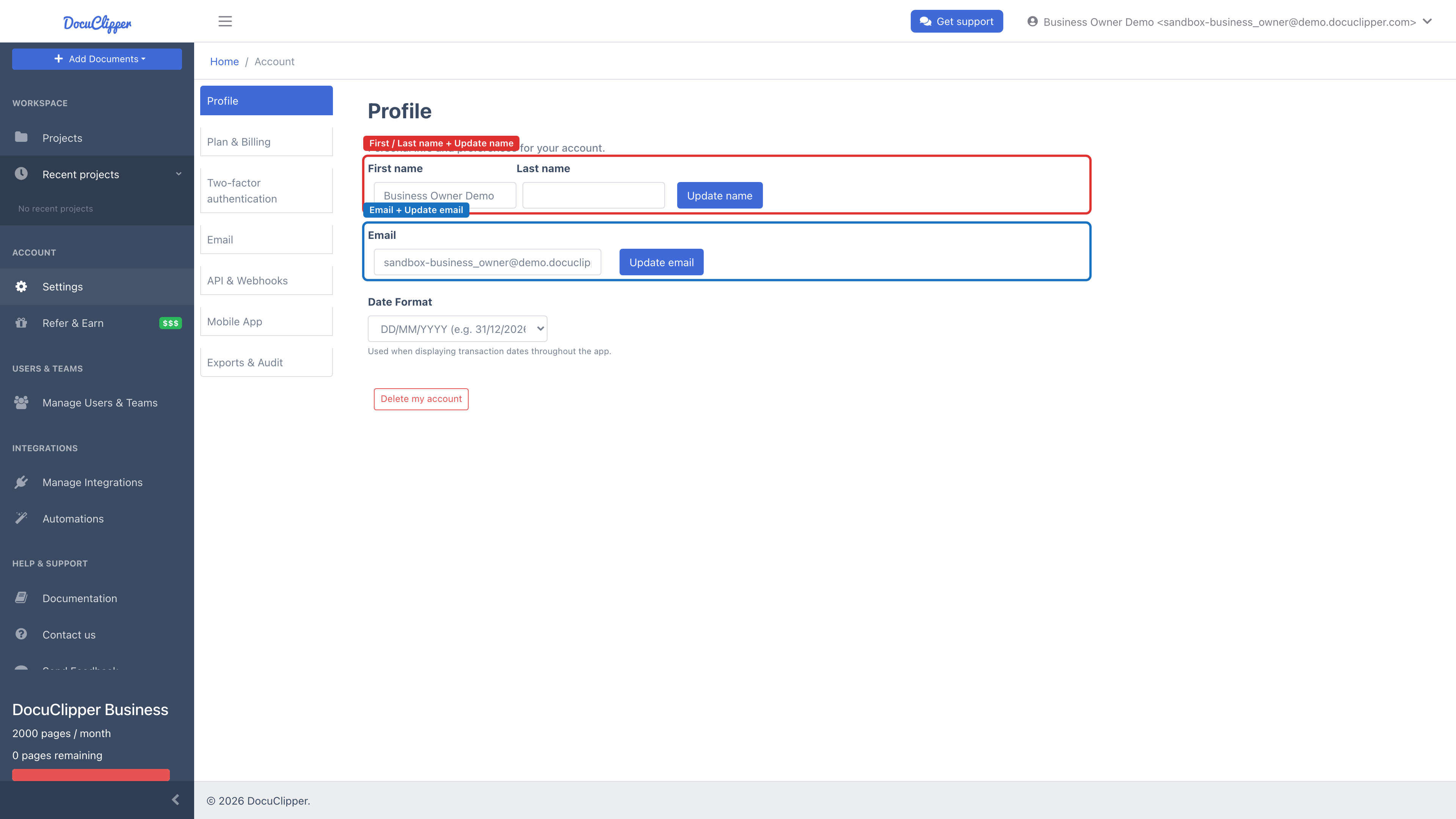The width and height of the screenshot is (1456, 819).
Task: Click the Email address input field
Action: click(487, 262)
